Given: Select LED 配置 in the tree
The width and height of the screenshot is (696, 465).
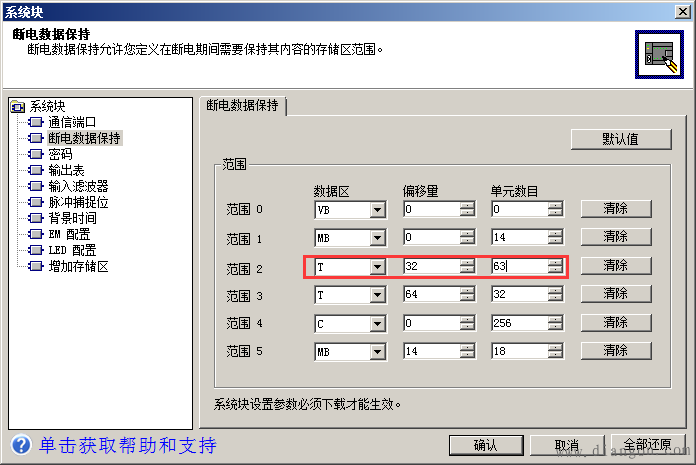Looking at the screenshot, I should (x=72, y=250).
